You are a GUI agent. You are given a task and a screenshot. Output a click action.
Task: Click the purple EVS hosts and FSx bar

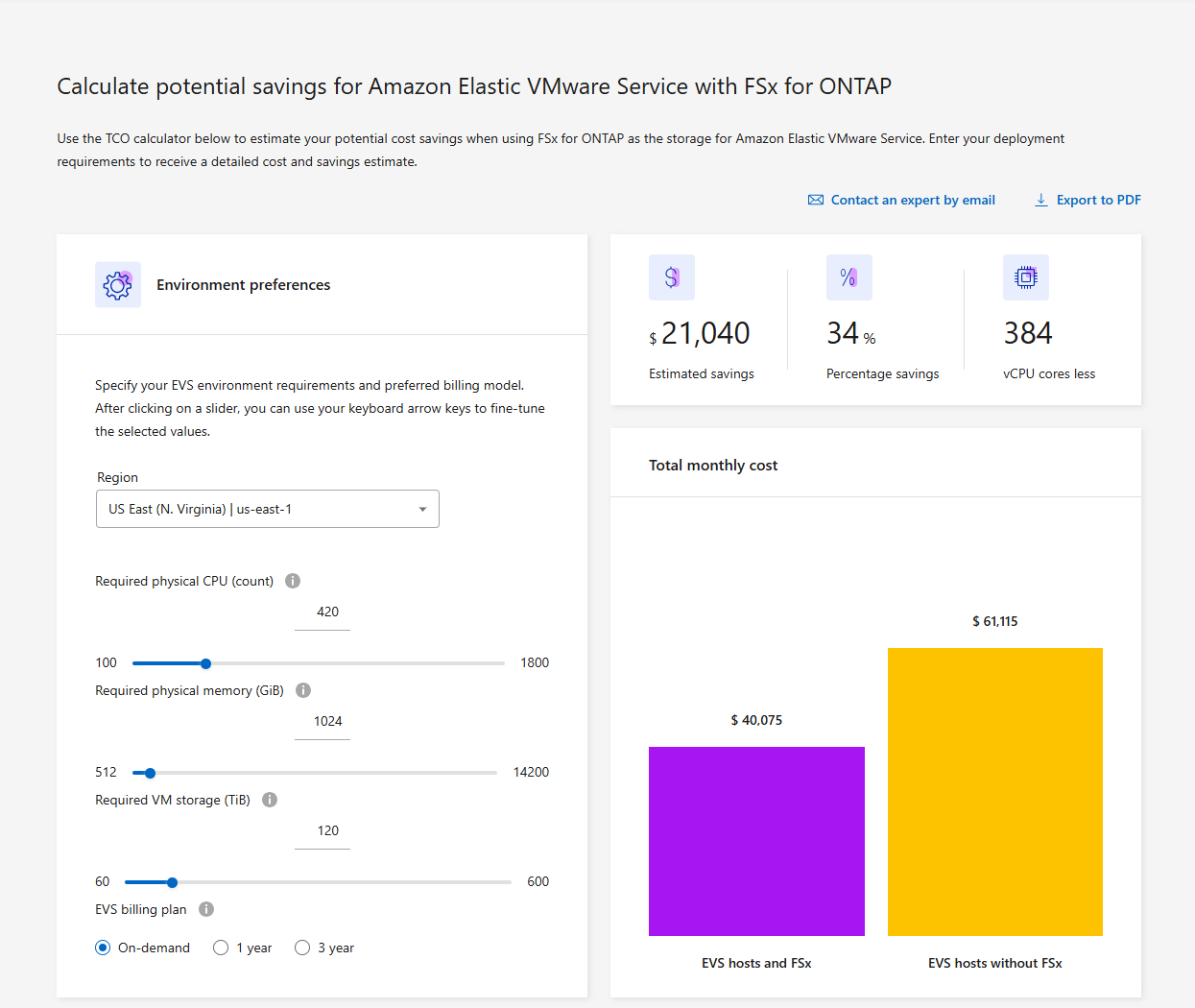coord(756,841)
